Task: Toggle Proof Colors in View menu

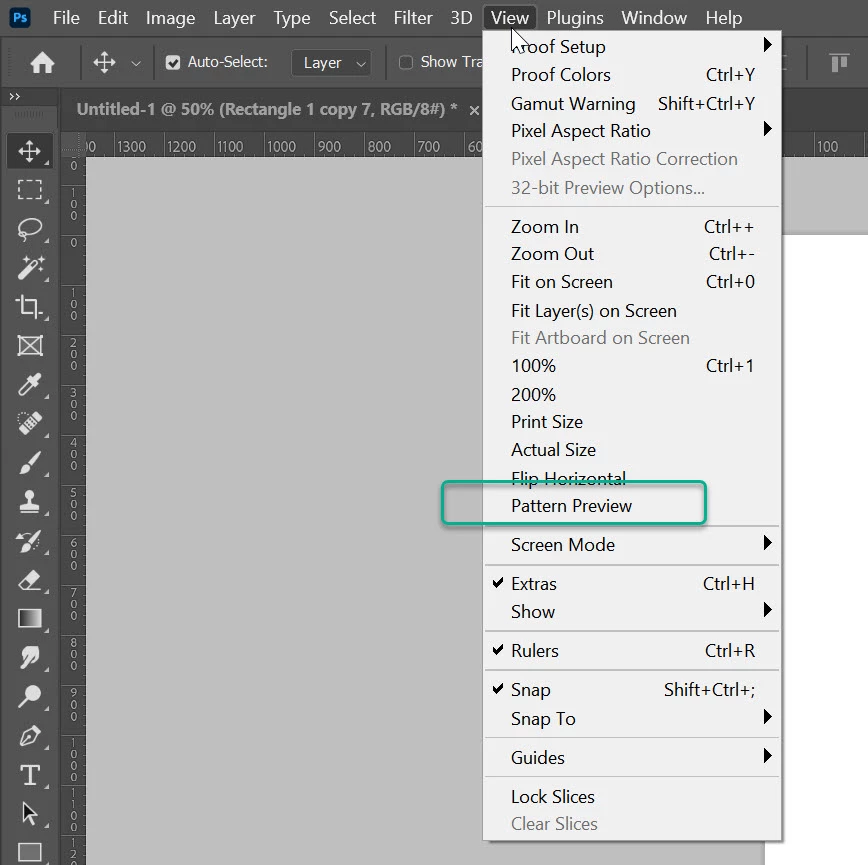Action: click(x=632, y=75)
